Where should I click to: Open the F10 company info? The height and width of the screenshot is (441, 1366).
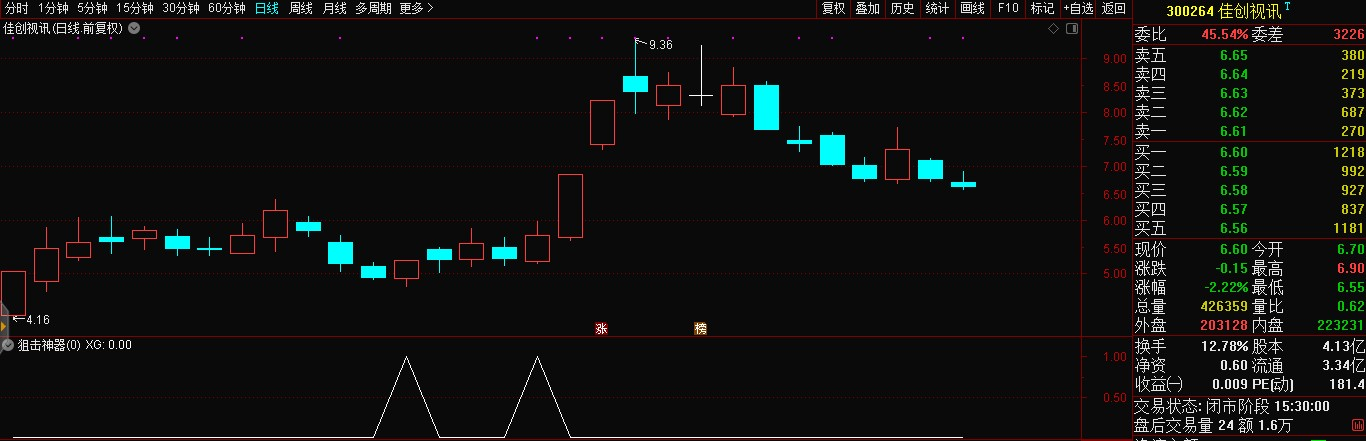tap(1008, 8)
